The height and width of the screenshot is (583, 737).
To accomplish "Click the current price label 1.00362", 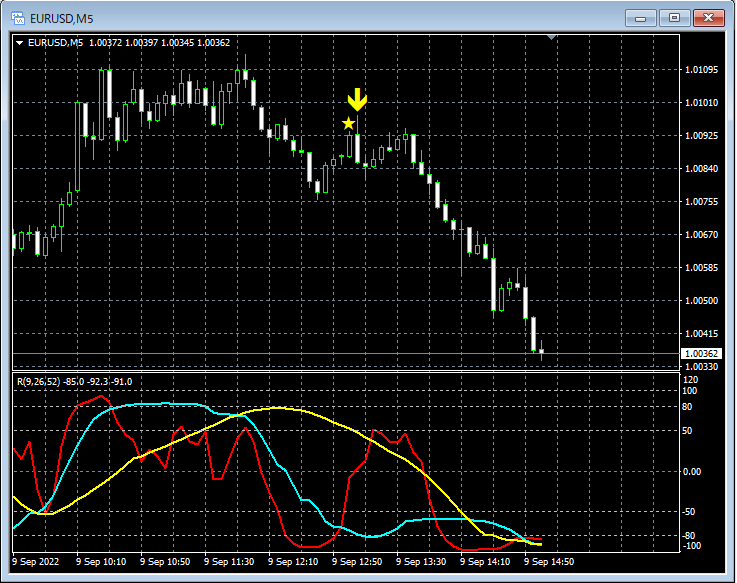I will (701, 354).
